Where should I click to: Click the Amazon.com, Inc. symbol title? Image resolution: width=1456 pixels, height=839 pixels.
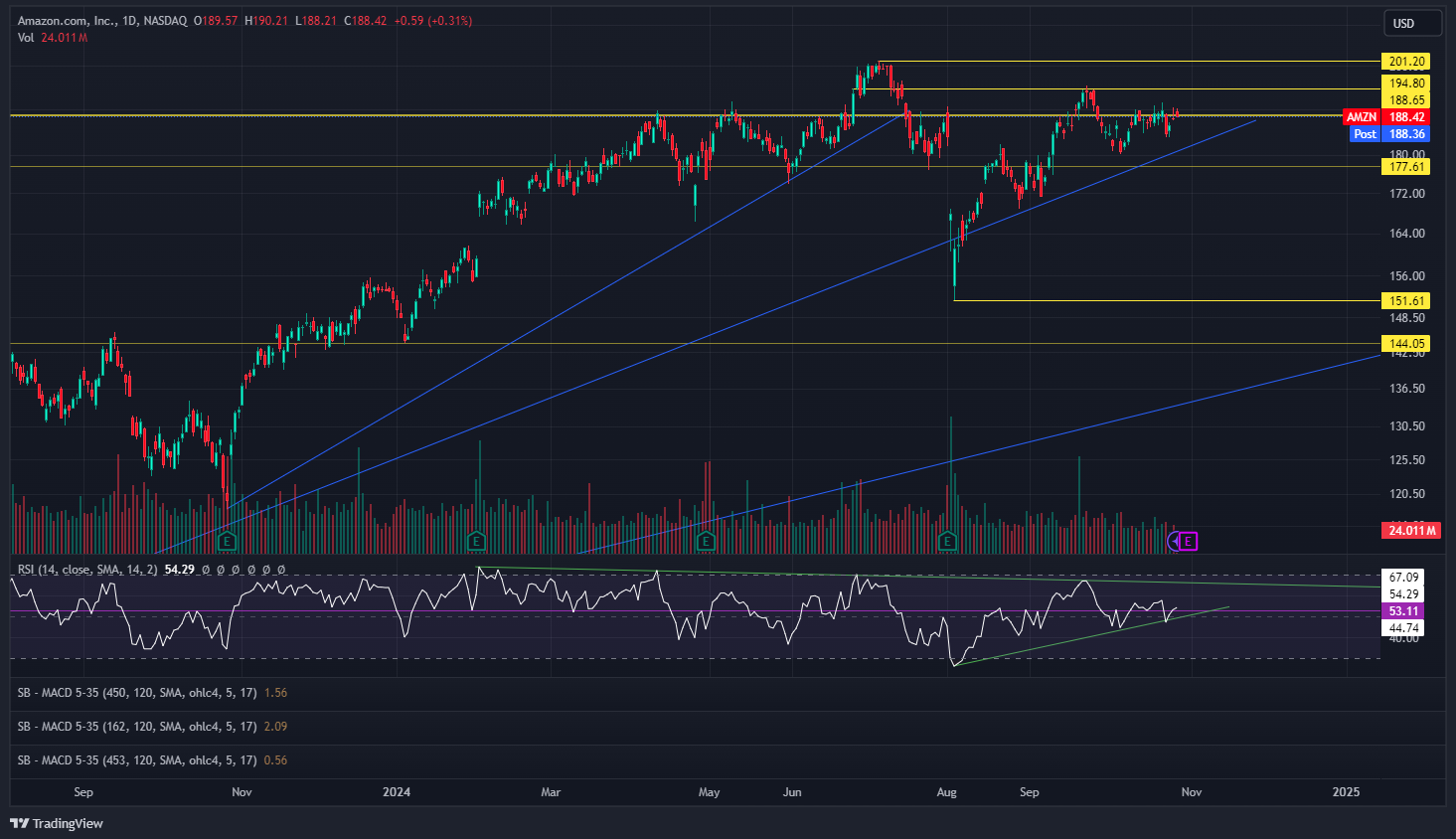click(66, 21)
